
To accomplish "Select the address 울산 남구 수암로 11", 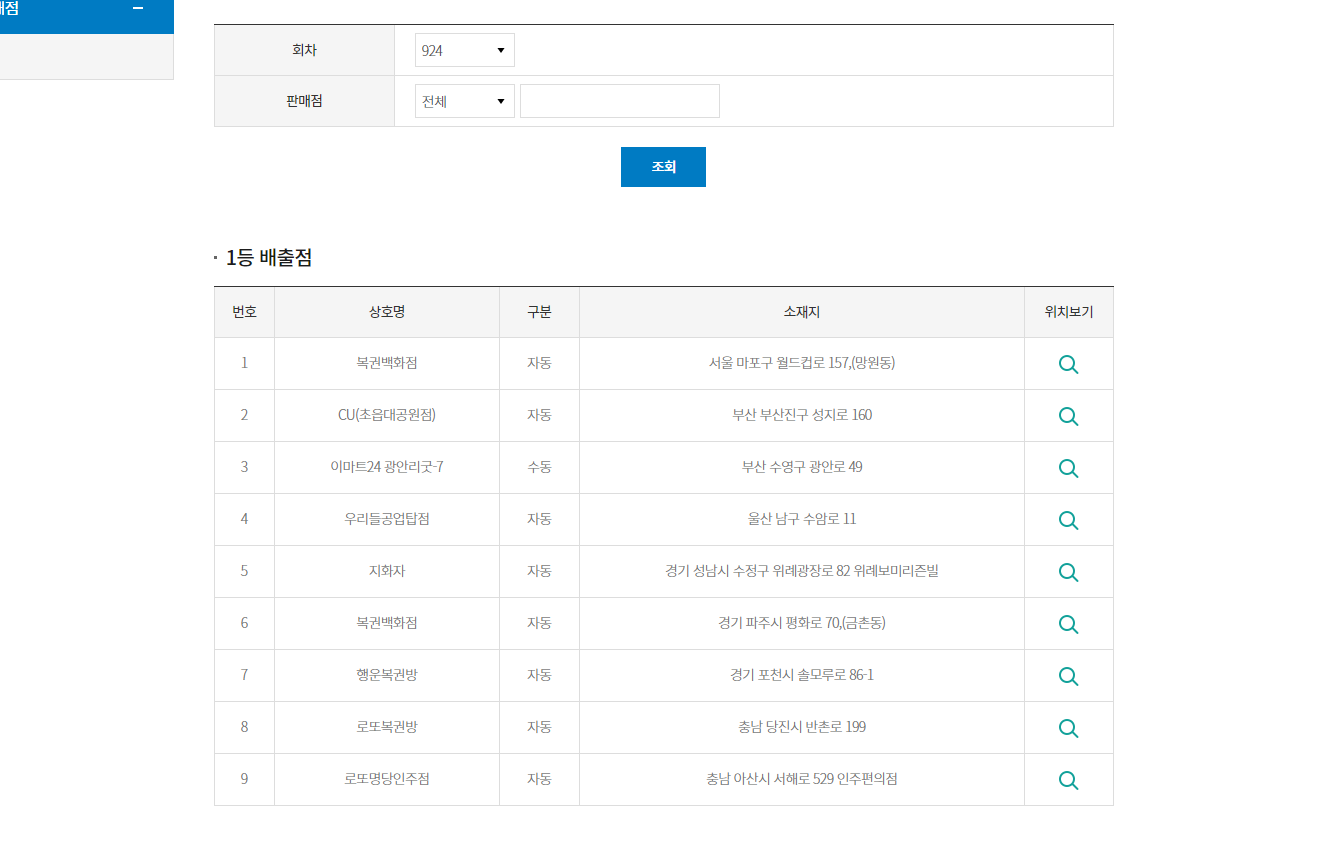I will click(x=802, y=519).
